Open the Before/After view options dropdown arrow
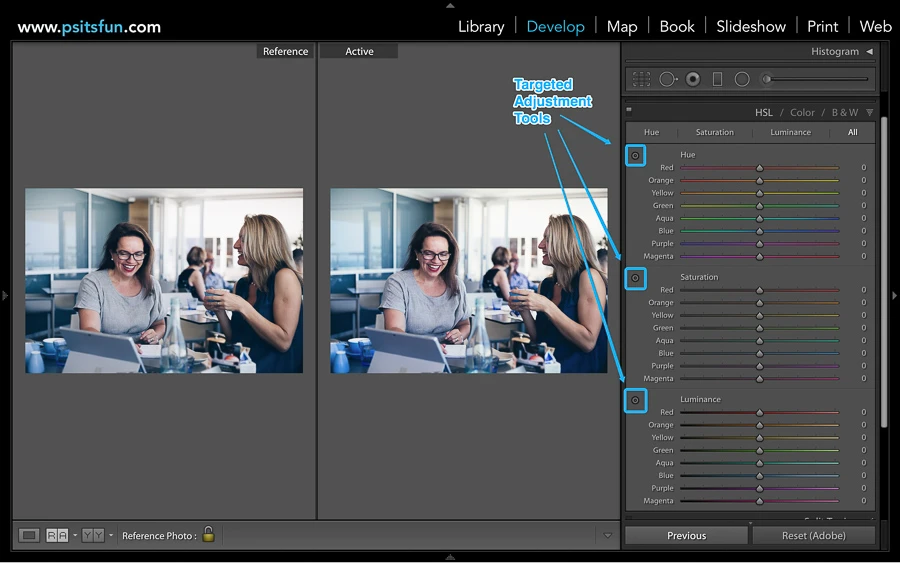Image resolution: width=900 pixels, height=563 pixels. point(111,535)
